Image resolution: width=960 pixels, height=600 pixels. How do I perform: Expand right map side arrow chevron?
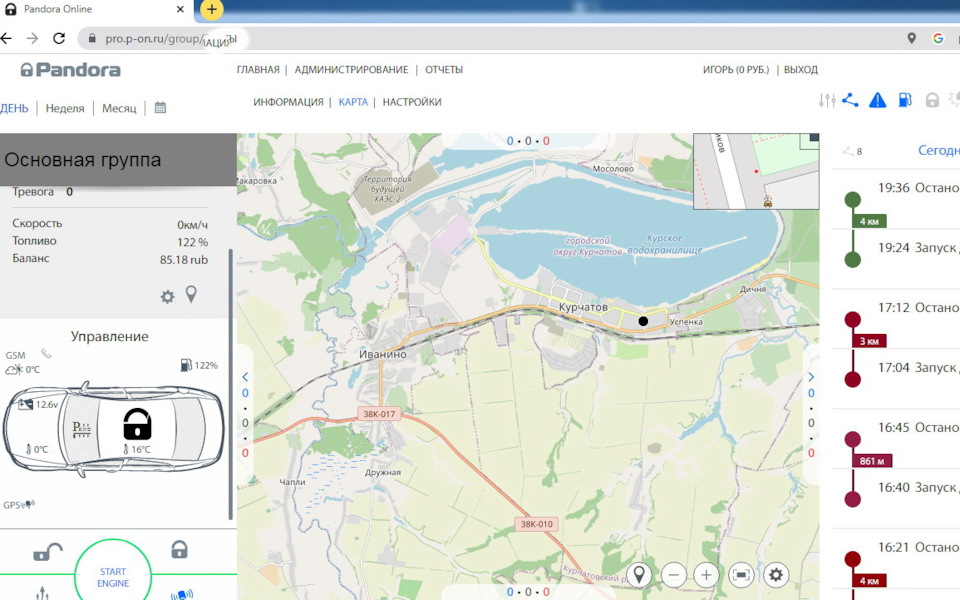point(811,377)
